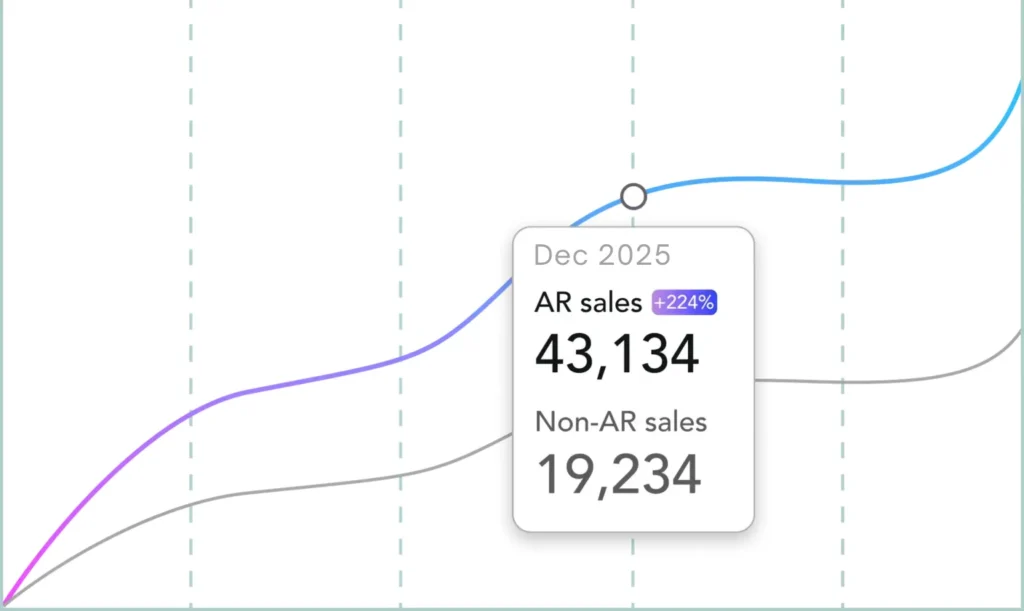Screen dimensions: 1024x611
Task: Select the Dec 2025 date label in tooltip
Action: [x=602, y=255]
